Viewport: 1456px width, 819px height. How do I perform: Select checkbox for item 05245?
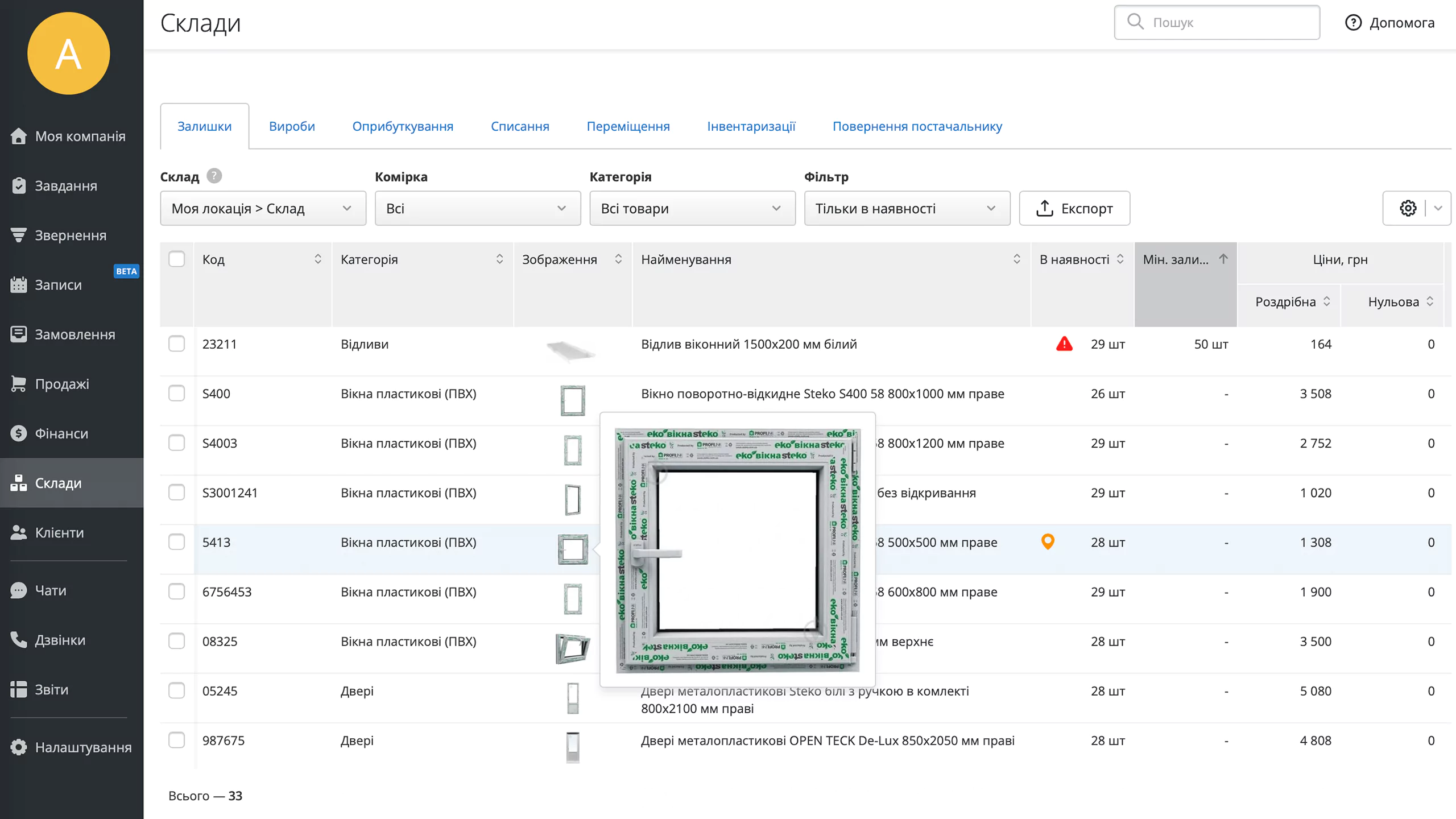pyautogui.click(x=177, y=690)
